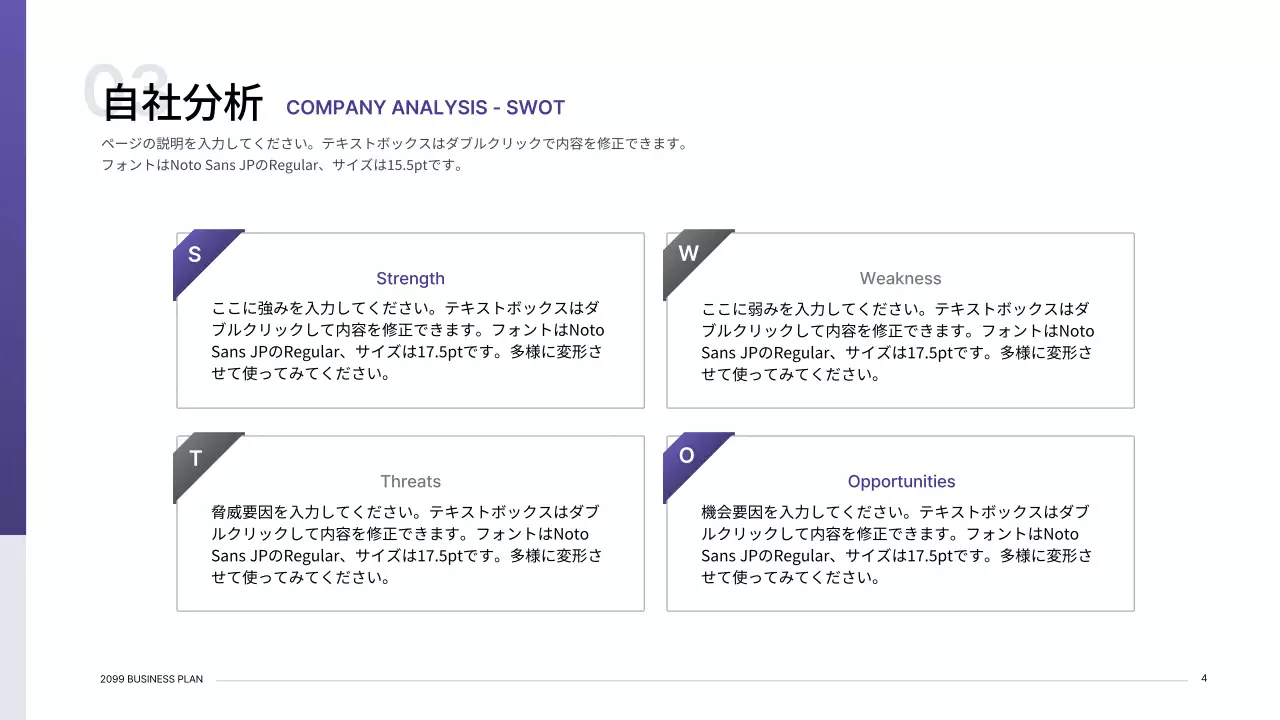The height and width of the screenshot is (720, 1280).
Task: Select the 自社分析 slide title
Action: (183, 101)
